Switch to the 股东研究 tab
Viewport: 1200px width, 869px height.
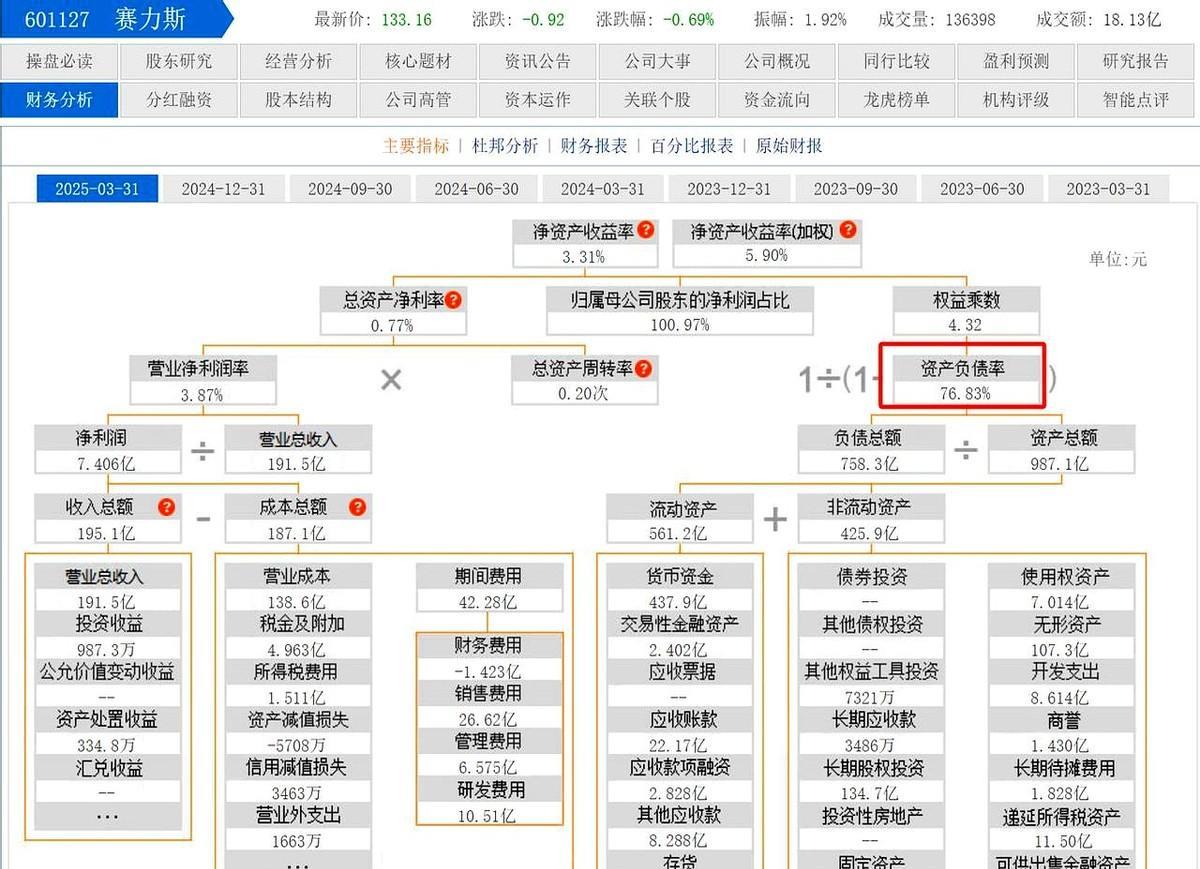179,61
